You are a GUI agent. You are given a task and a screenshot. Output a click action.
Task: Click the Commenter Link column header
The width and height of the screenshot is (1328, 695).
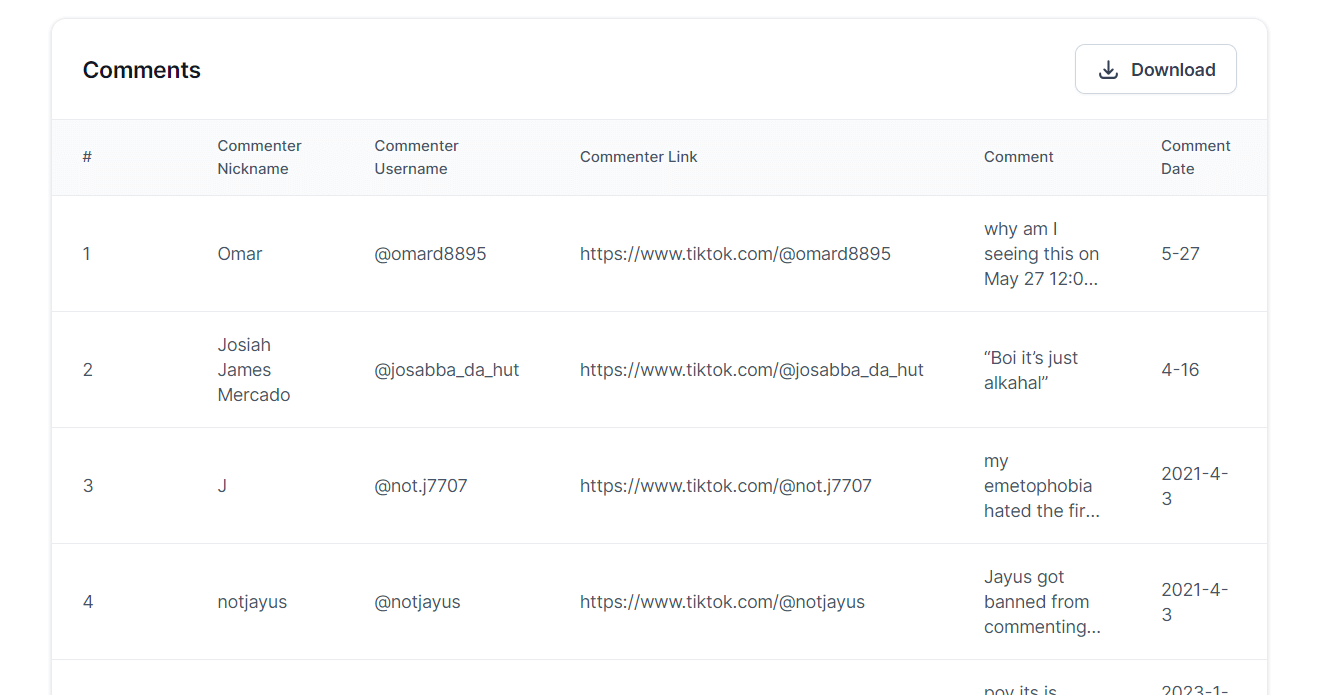638,157
